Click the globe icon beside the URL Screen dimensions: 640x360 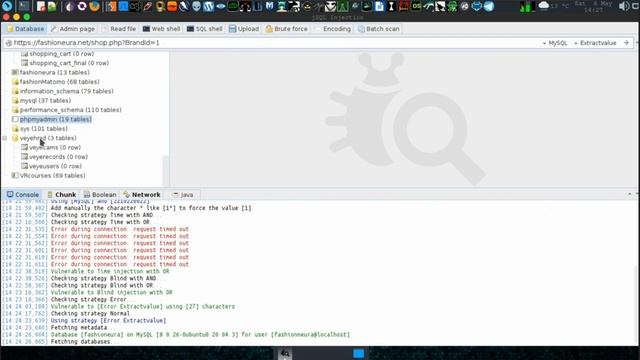9,43
